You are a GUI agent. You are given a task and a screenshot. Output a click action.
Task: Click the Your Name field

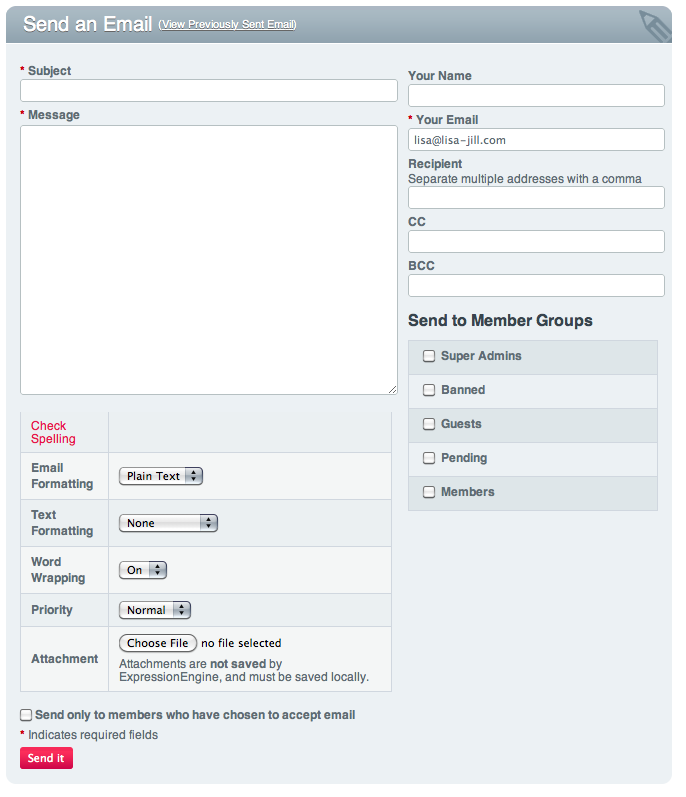536,96
